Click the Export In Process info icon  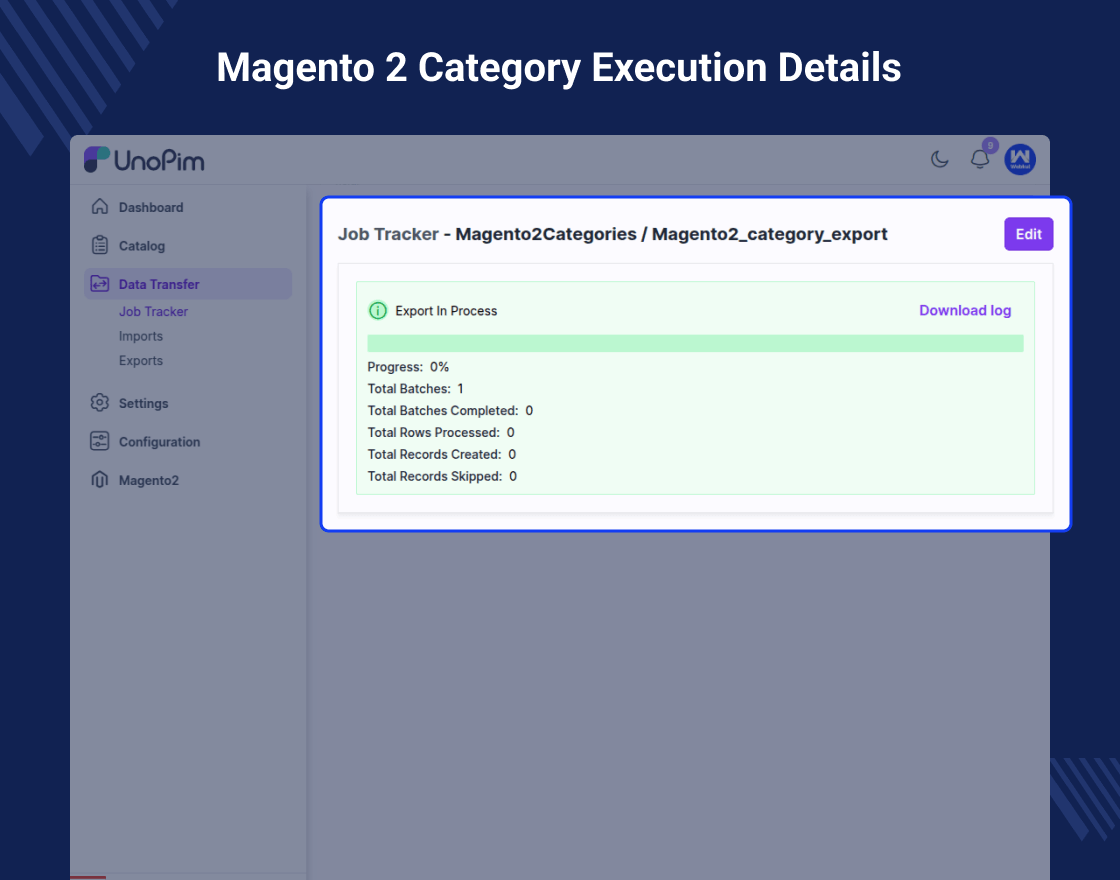[x=377, y=311]
